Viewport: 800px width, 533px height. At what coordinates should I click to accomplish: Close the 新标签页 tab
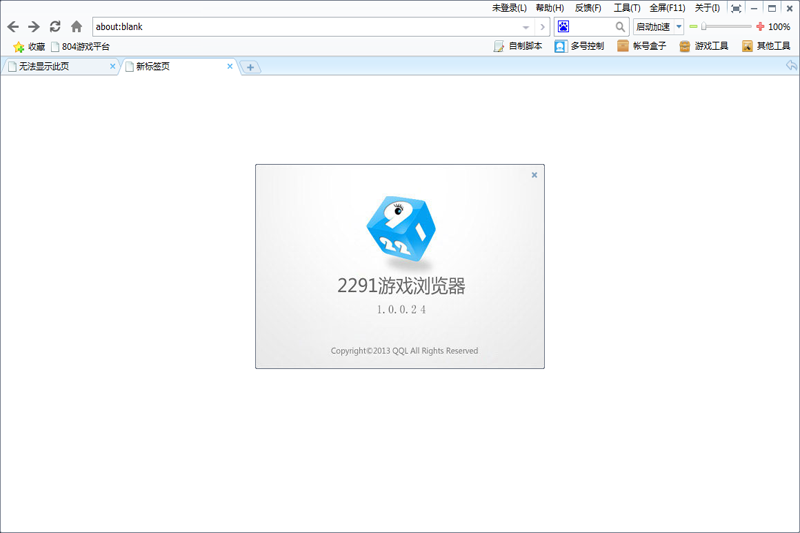click(x=230, y=66)
